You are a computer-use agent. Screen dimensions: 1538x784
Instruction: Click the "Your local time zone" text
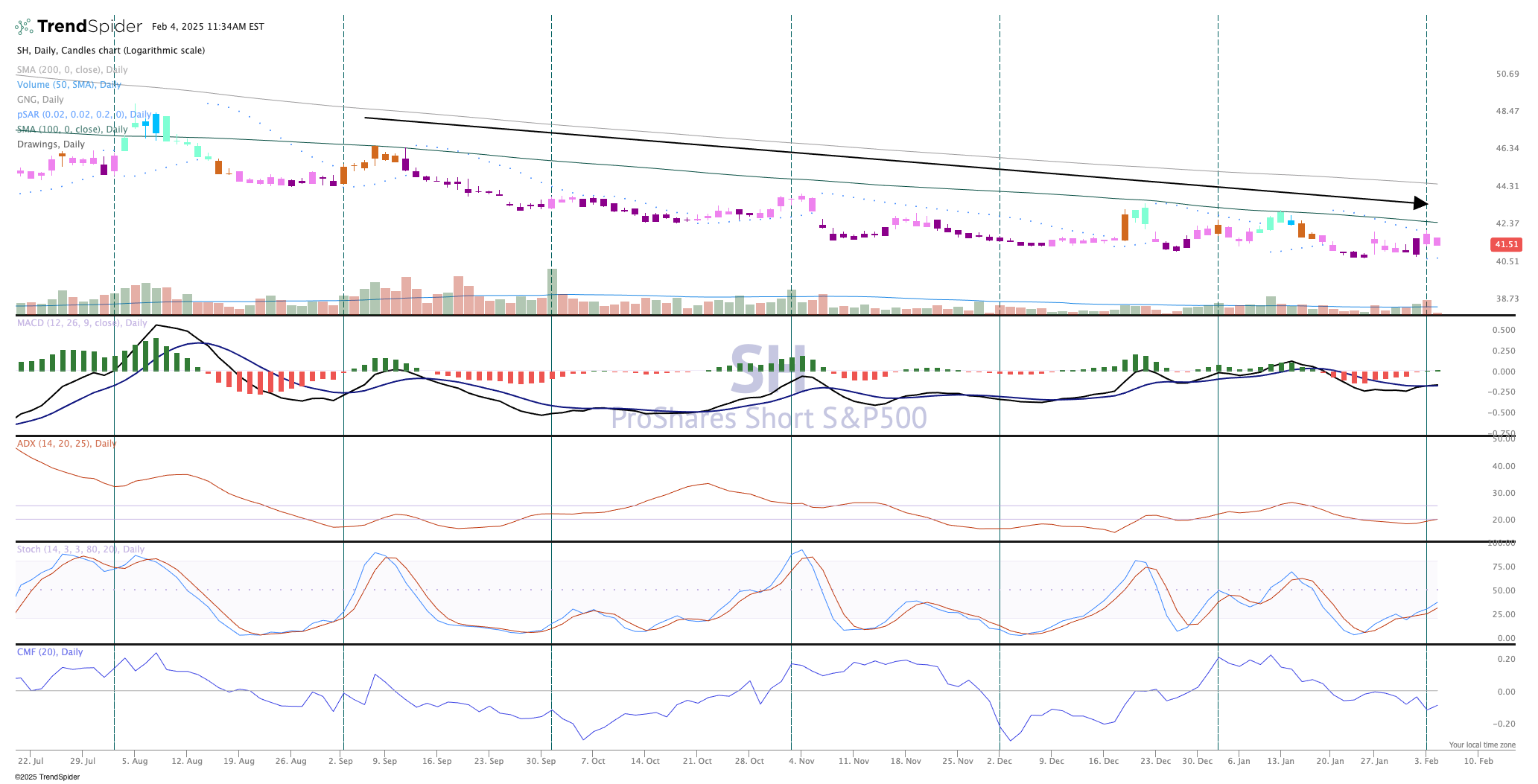1481,745
